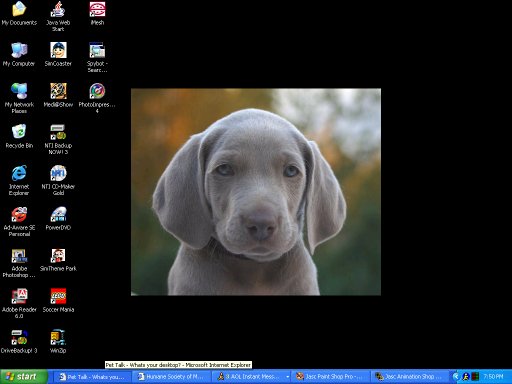Select the PowerDVD desktop shortcut
Viewport: 512px width, 384px height.
(x=58, y=218)
